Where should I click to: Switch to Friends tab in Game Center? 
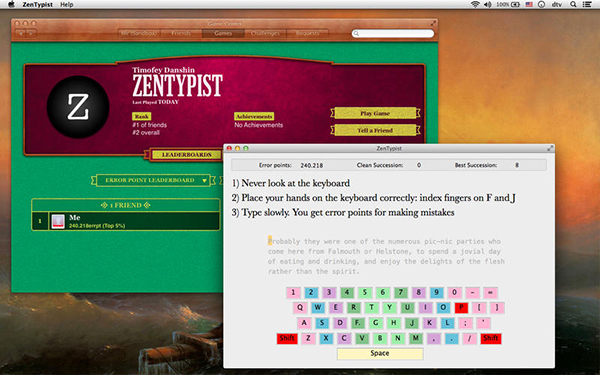181,33
